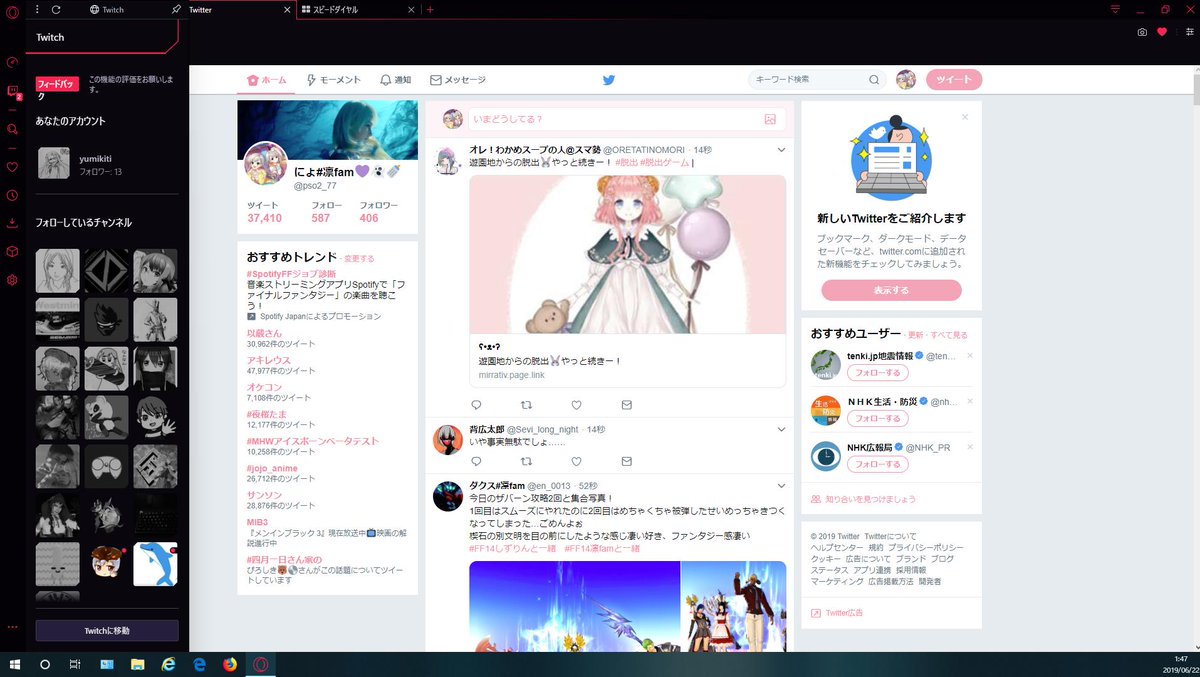Image resolution: width=1200 pixels, height=677 pixels.
Task: Click the Twitter bird logo
Action: tap(608, 80)
